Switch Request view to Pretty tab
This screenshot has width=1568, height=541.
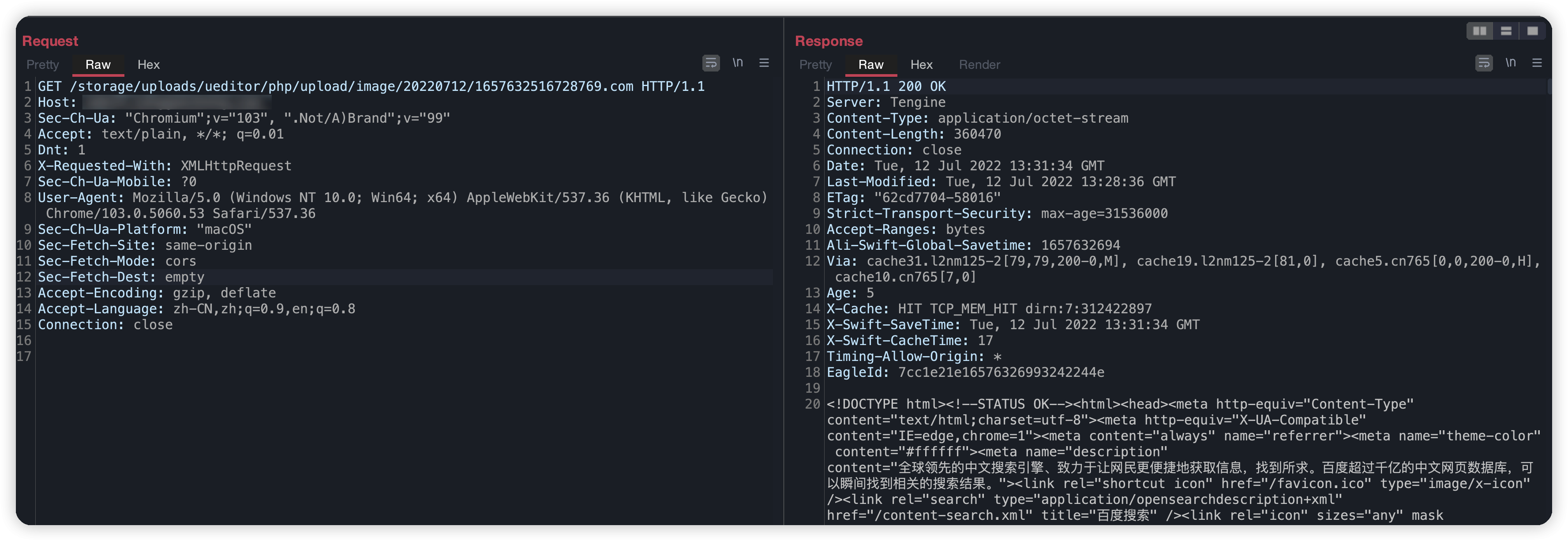point(43,64)
